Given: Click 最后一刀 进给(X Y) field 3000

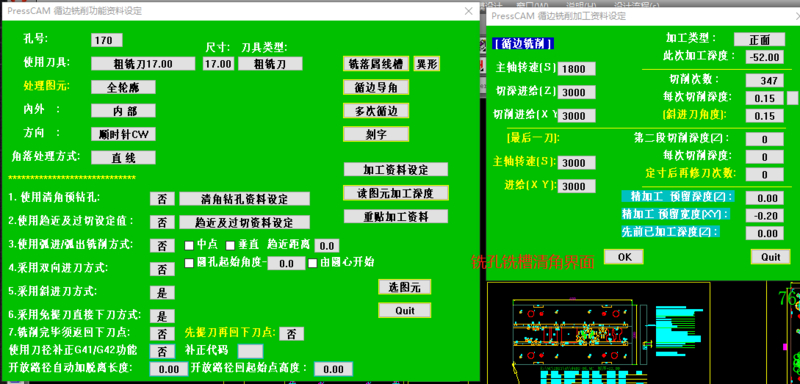Looking at the screenshot, I should tap(577, 186).
